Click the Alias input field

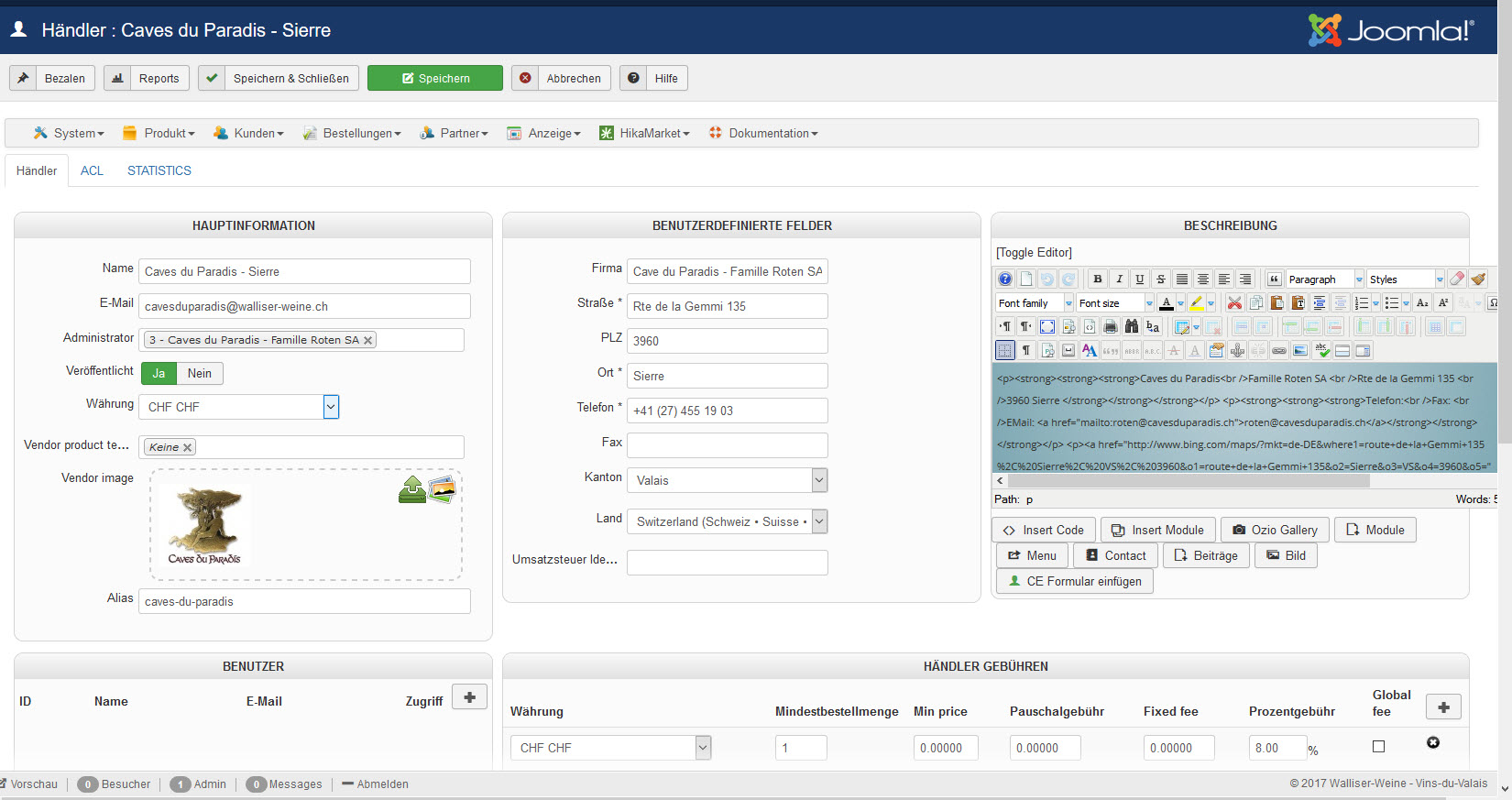click(304, 601)
